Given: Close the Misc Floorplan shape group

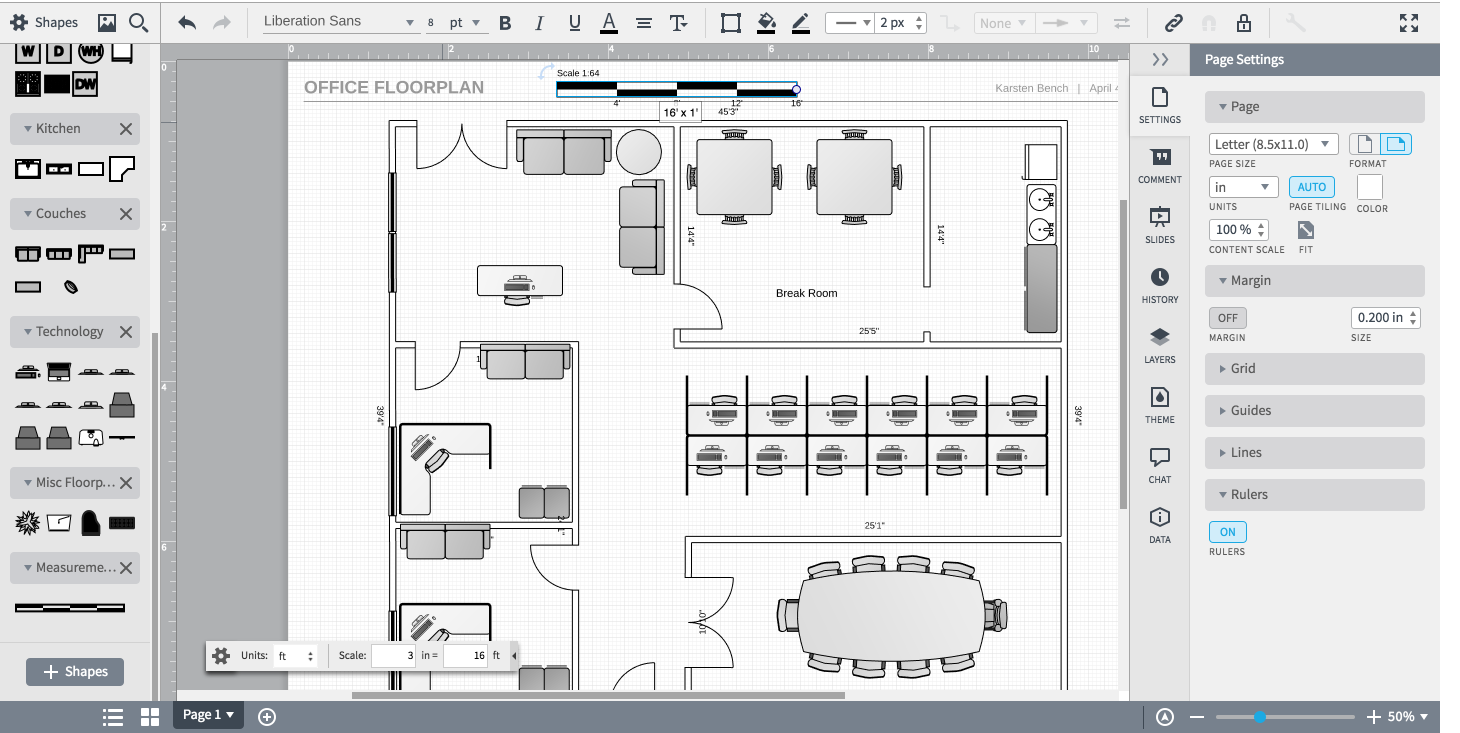Looking at the screenshot, I should [x=126, y=482].
